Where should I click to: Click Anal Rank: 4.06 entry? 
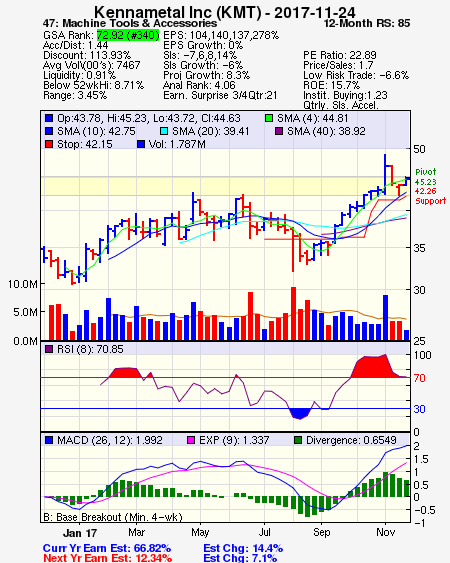pyautogui.click(x=199, y=85)
